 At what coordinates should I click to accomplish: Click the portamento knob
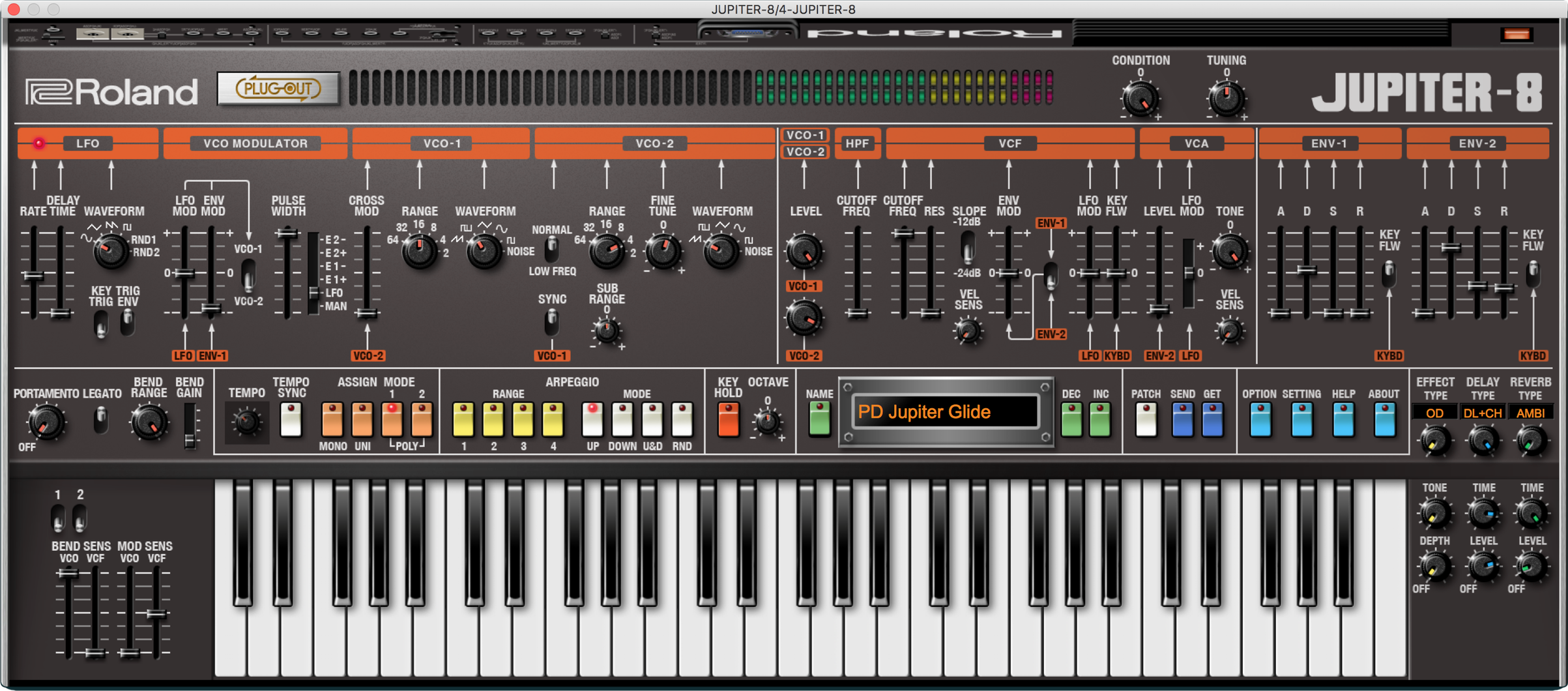pyautogui.click(x=46, y=422)
